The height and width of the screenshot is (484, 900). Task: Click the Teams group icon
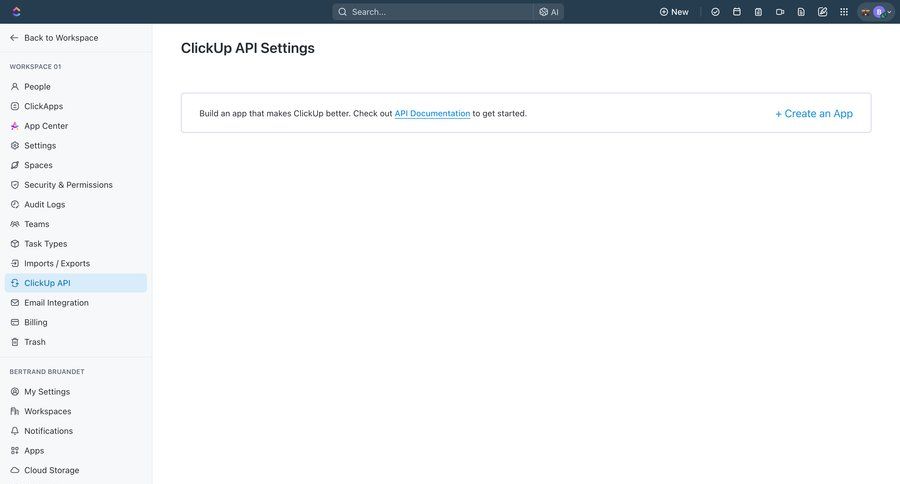[15, 224]
